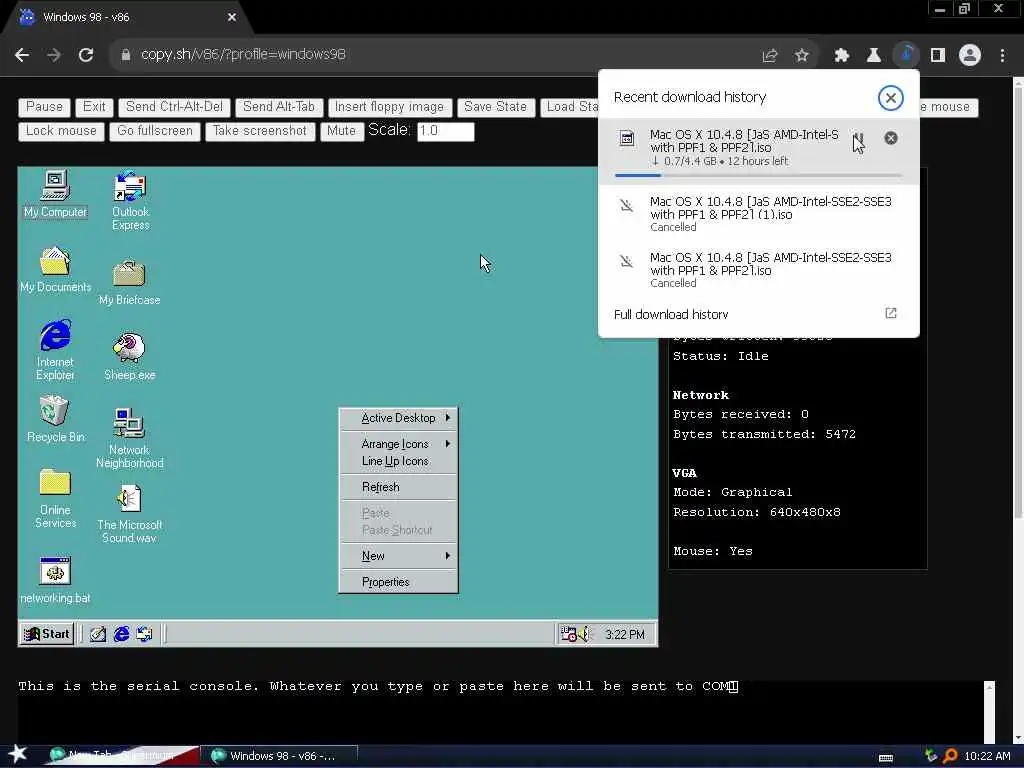Image resolution: width=1024 pixels, height=768 pixels.
Task: Choose Refresh in desktop context menu
Action: pyautogui.click(x=398, y=487)
